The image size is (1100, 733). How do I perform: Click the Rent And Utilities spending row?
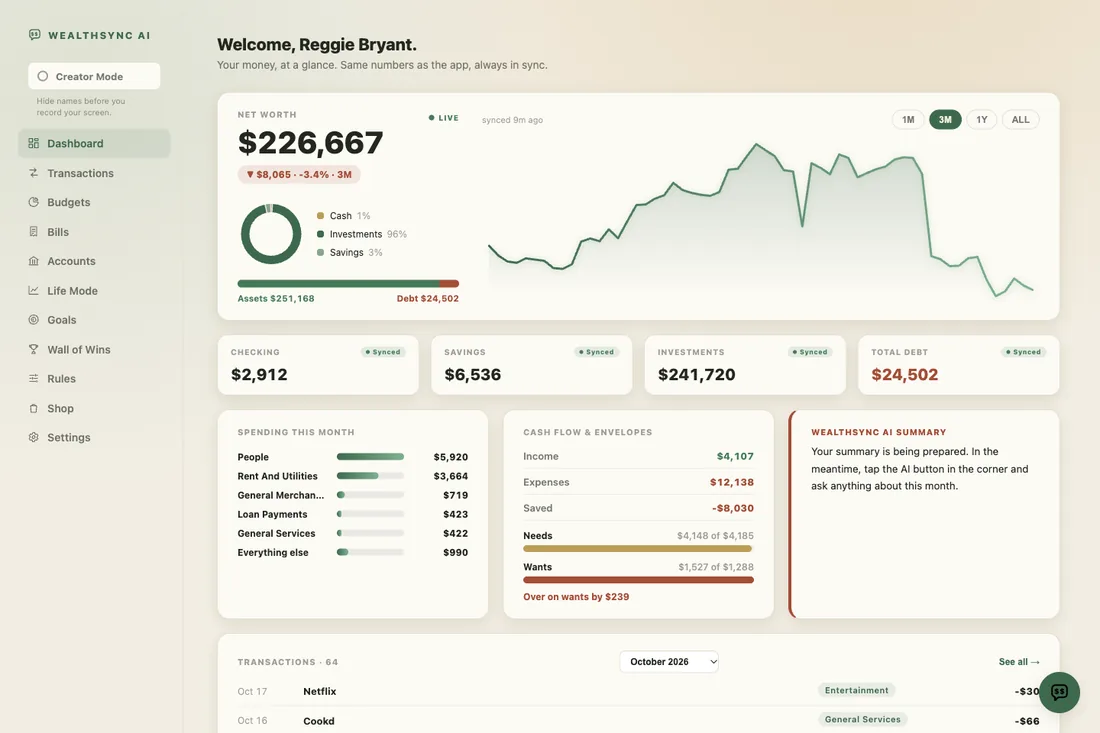click(x=353, y=476)
